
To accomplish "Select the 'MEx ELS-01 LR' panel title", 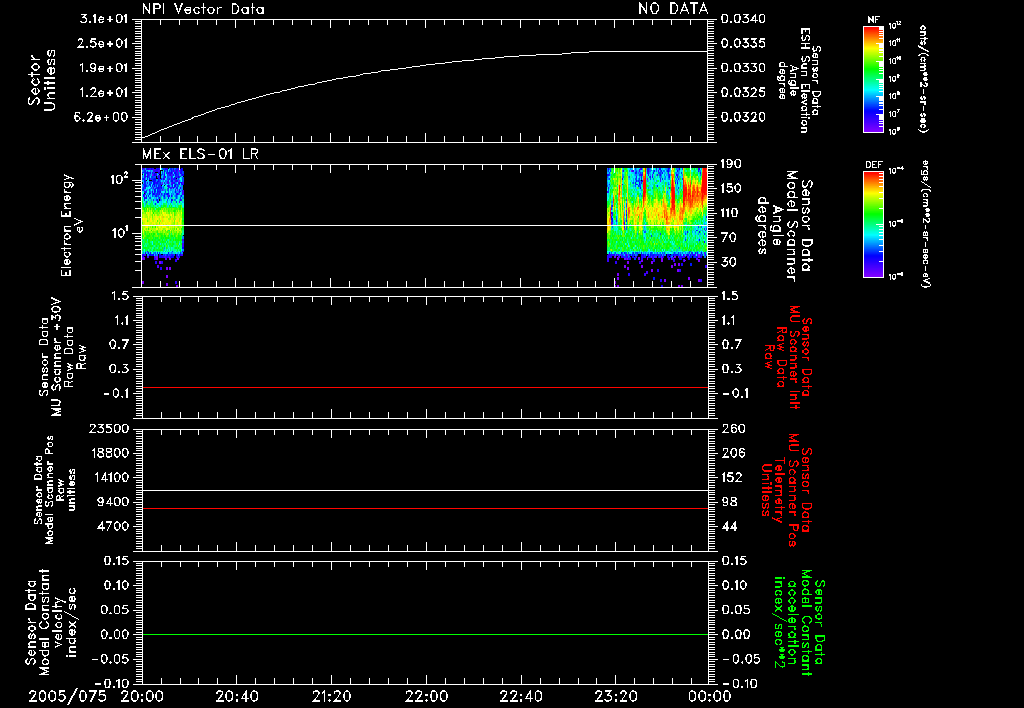I will (200, 154).
